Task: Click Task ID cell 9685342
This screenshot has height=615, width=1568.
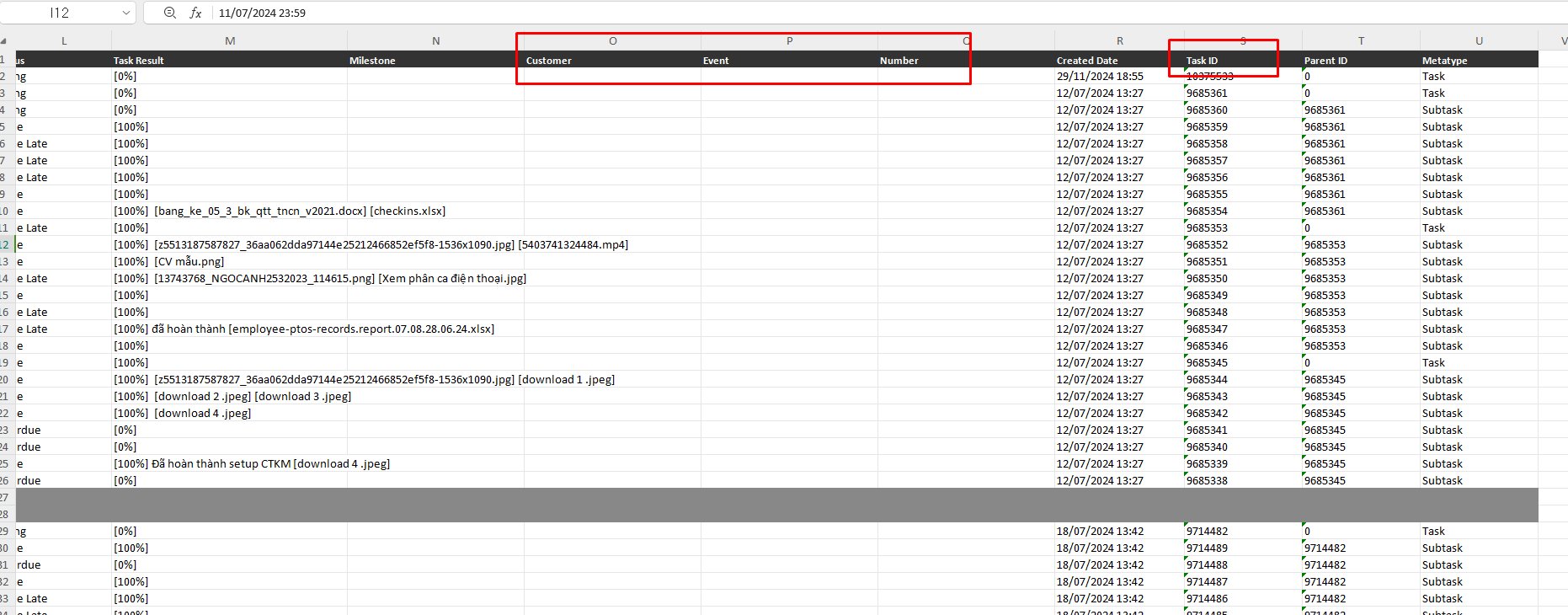Action: click(x=1244, y=413)
